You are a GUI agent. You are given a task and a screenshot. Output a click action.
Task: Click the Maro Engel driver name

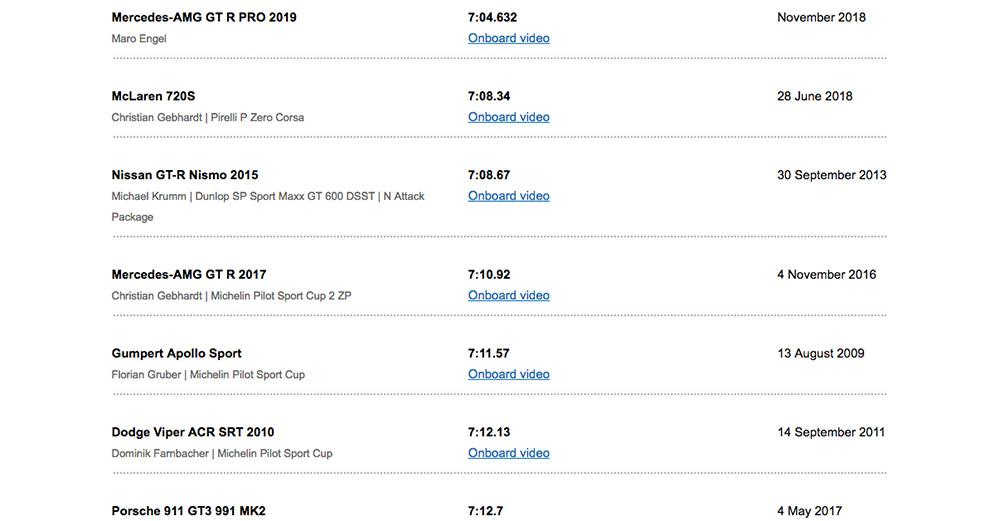pyautogui.click(x=139, y=39)
